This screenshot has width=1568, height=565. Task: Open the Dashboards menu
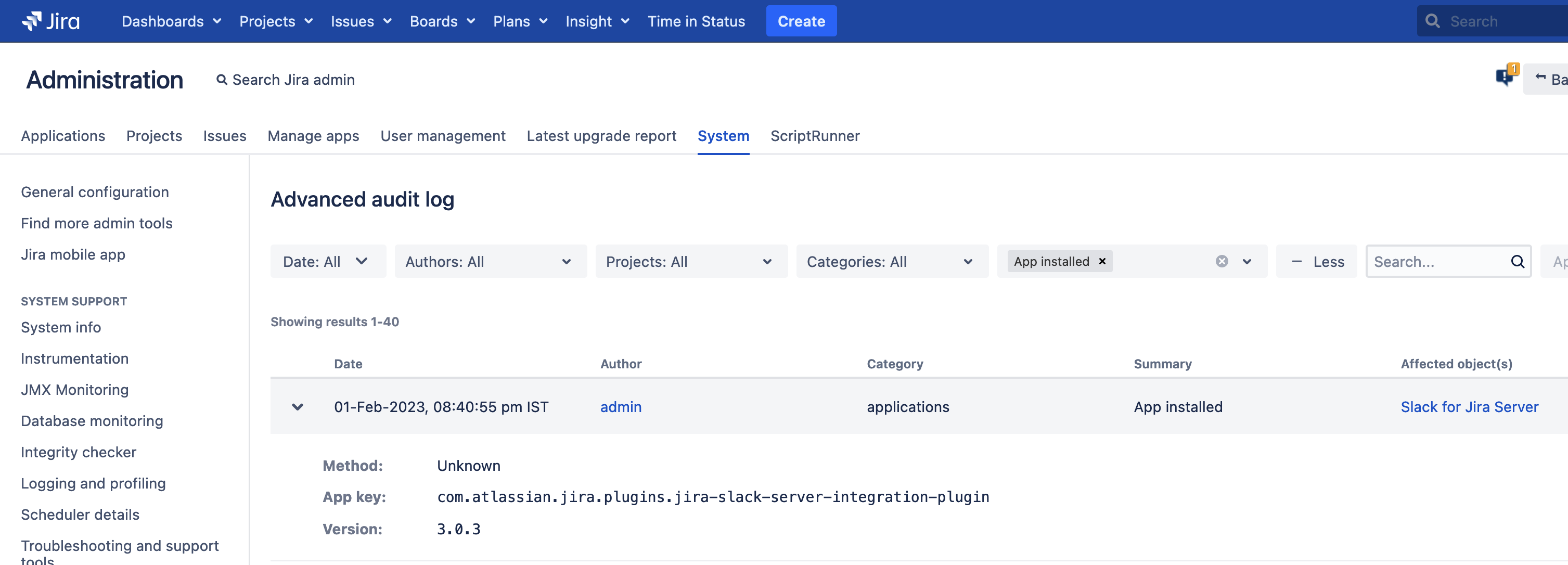pyautogui.click(x=171, y=21)
